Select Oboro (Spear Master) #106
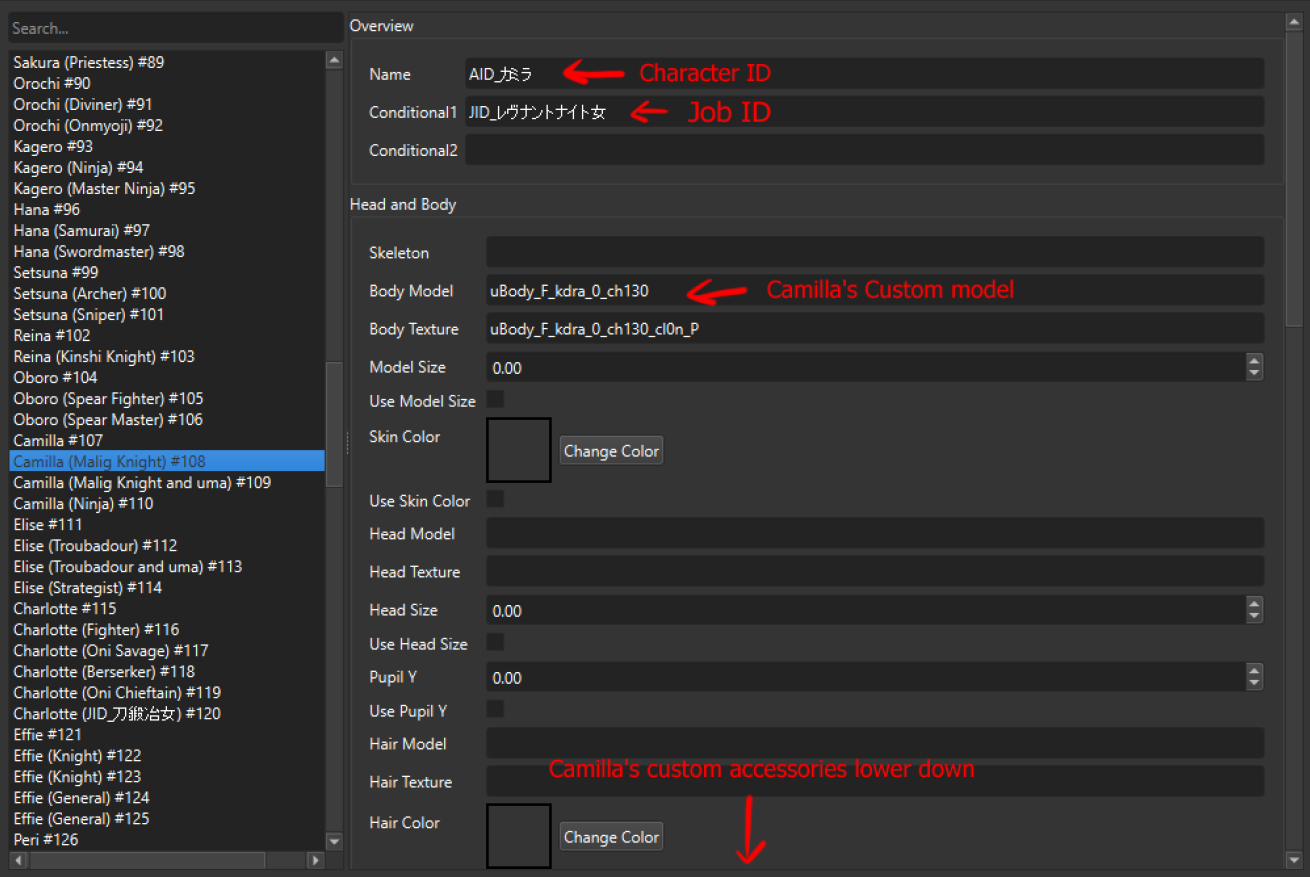Screen dimensions: 1310x877 point(167,419)
